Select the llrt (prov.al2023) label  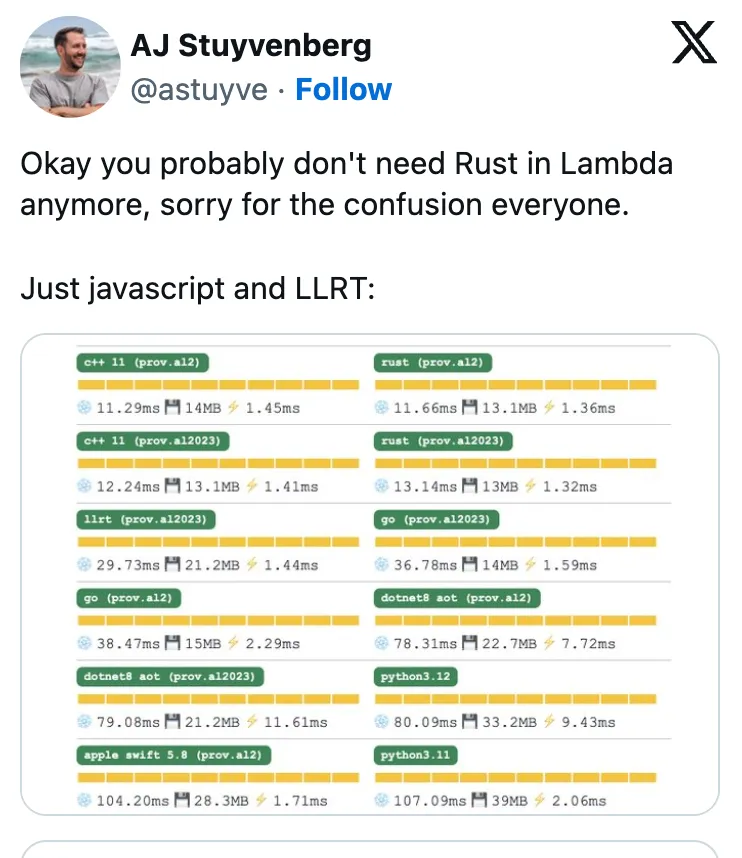tap(147, 519)
